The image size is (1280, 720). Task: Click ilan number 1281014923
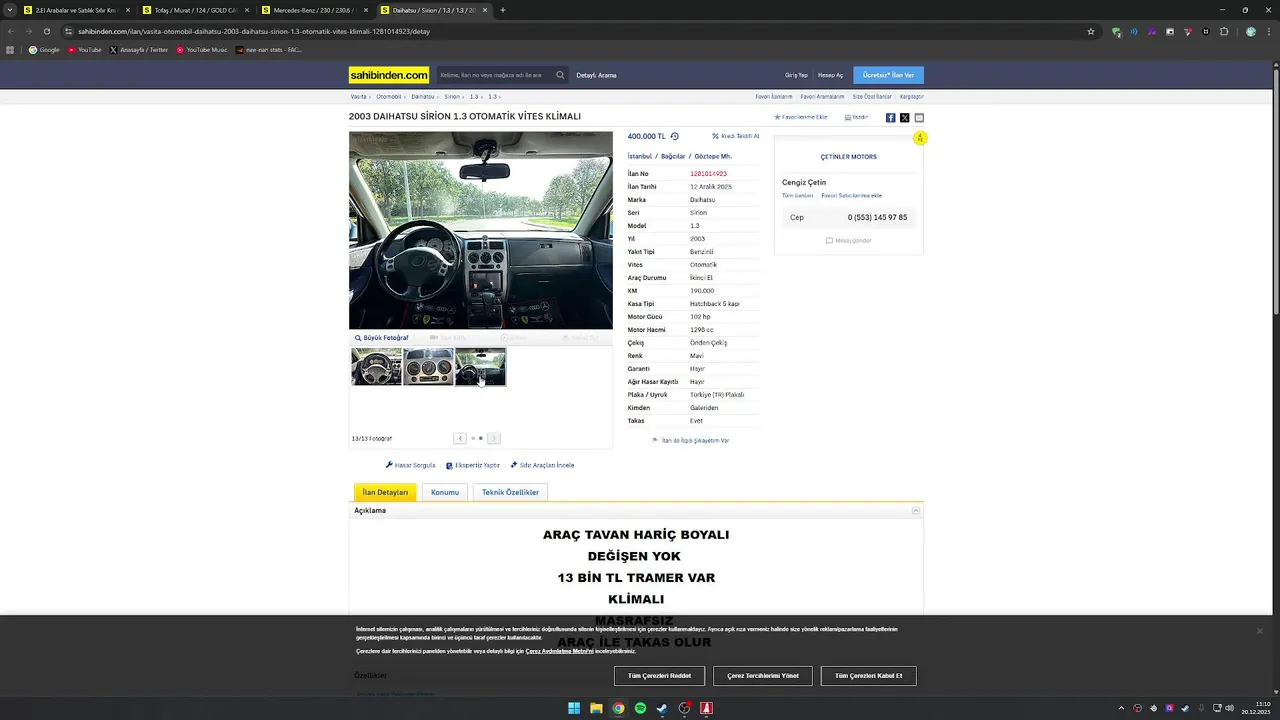708,174
